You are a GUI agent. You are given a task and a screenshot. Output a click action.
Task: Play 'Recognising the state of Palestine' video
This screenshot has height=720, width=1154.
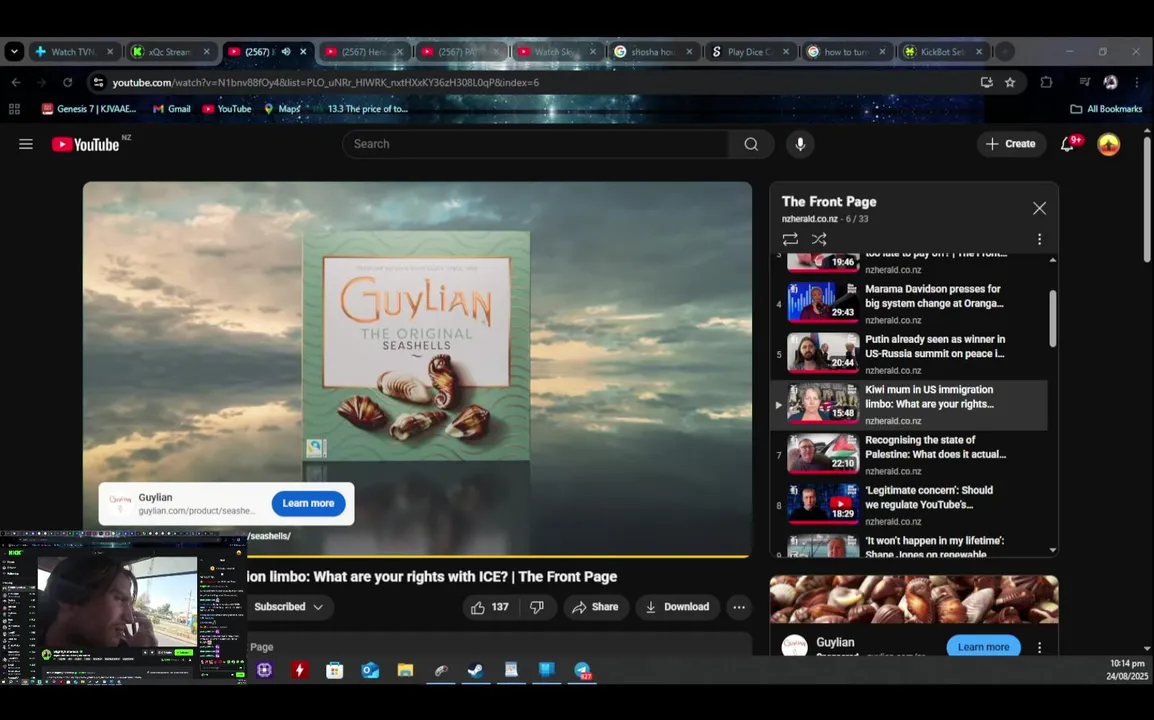point(909,455)
